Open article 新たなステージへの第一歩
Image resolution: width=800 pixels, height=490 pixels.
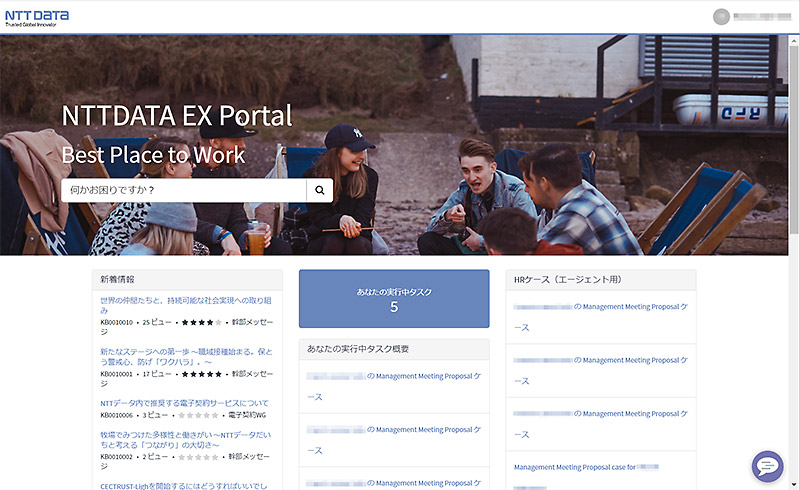coord(186,357)
